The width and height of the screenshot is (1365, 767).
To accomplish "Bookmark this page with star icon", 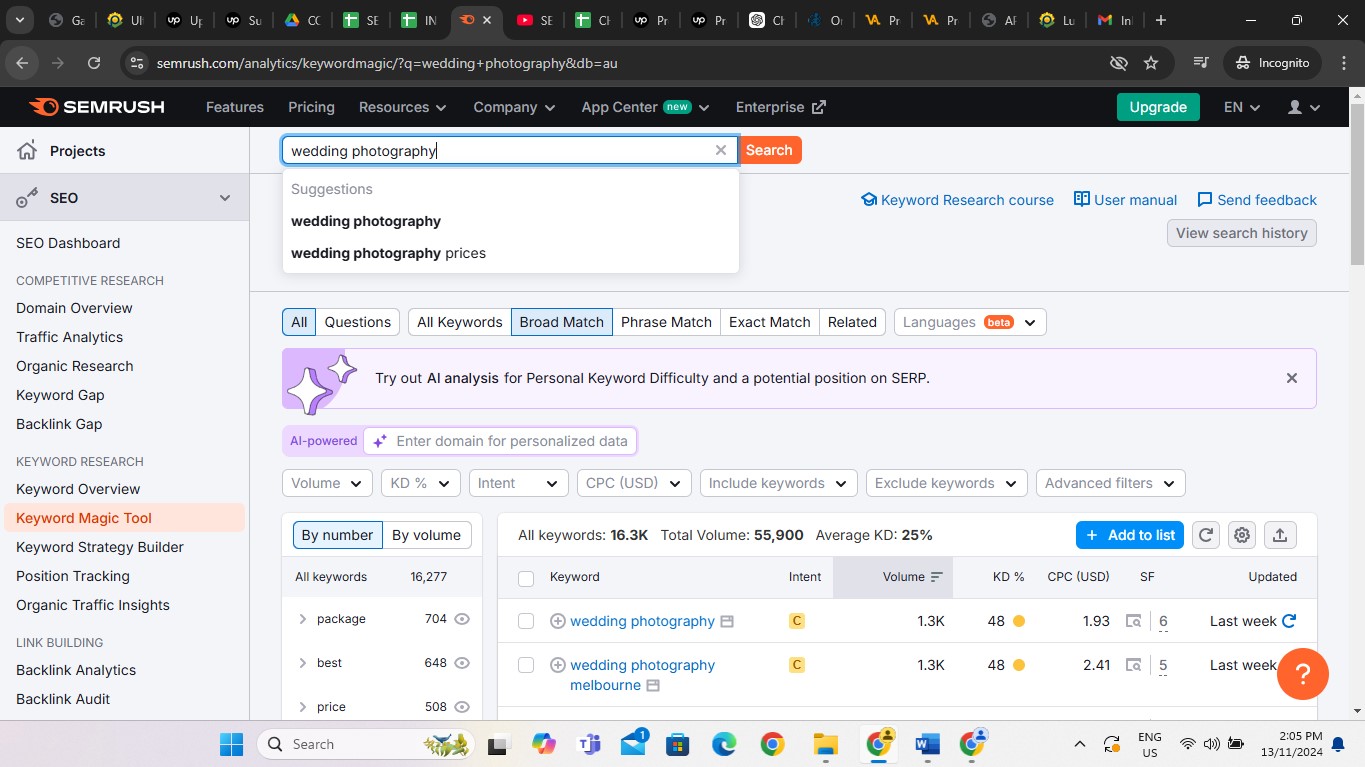I will 1151,63.
